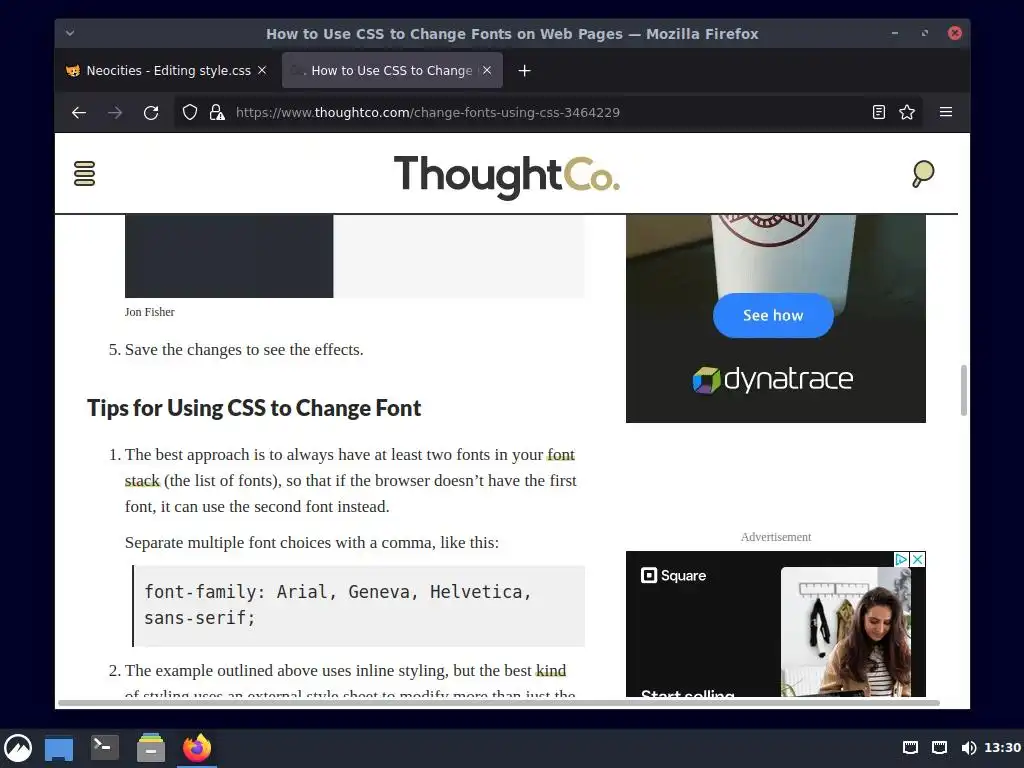View site security padlock info
1024x768 pixels.
tap(217, 112)
